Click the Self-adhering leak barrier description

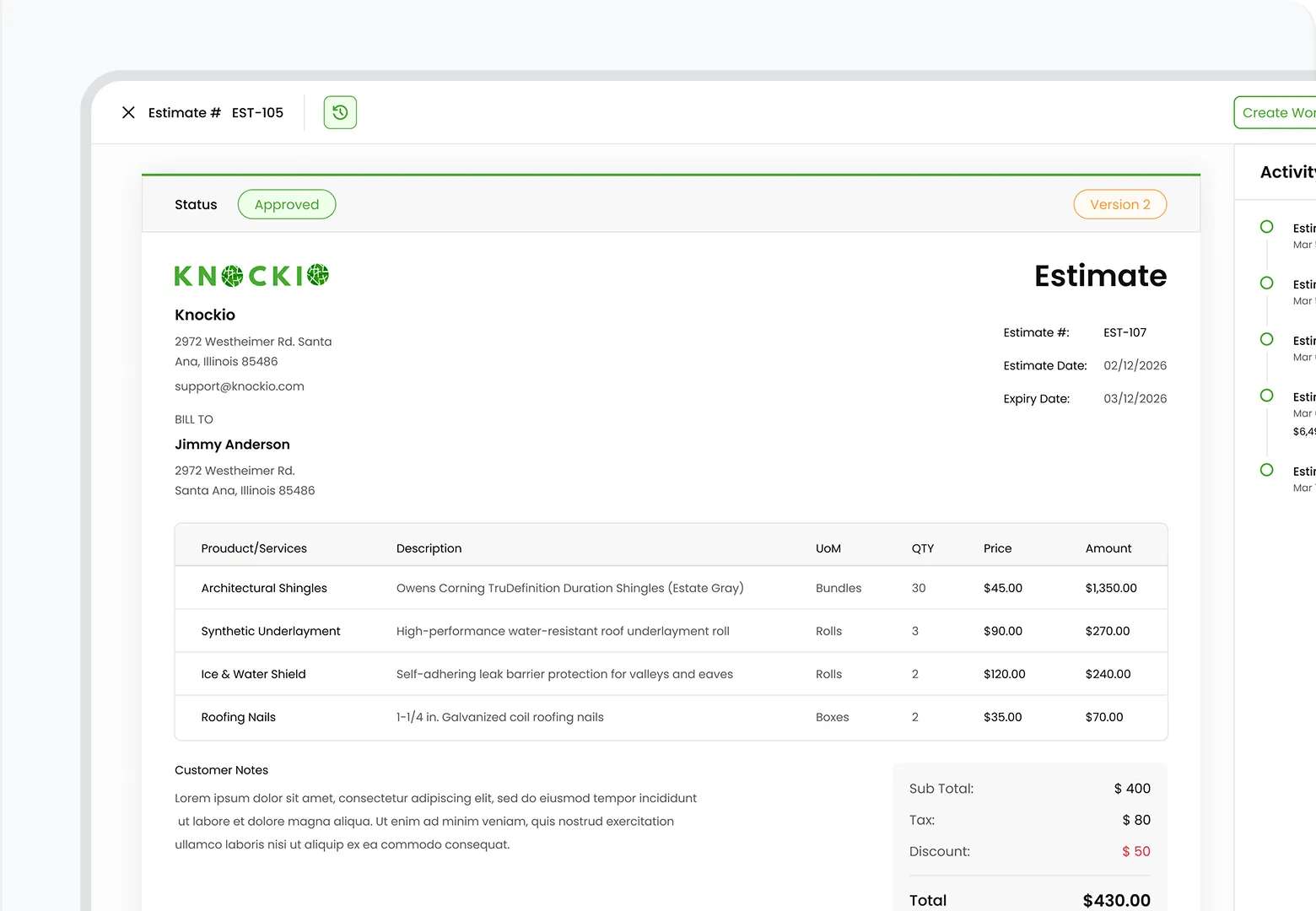(x=564, y=674)
